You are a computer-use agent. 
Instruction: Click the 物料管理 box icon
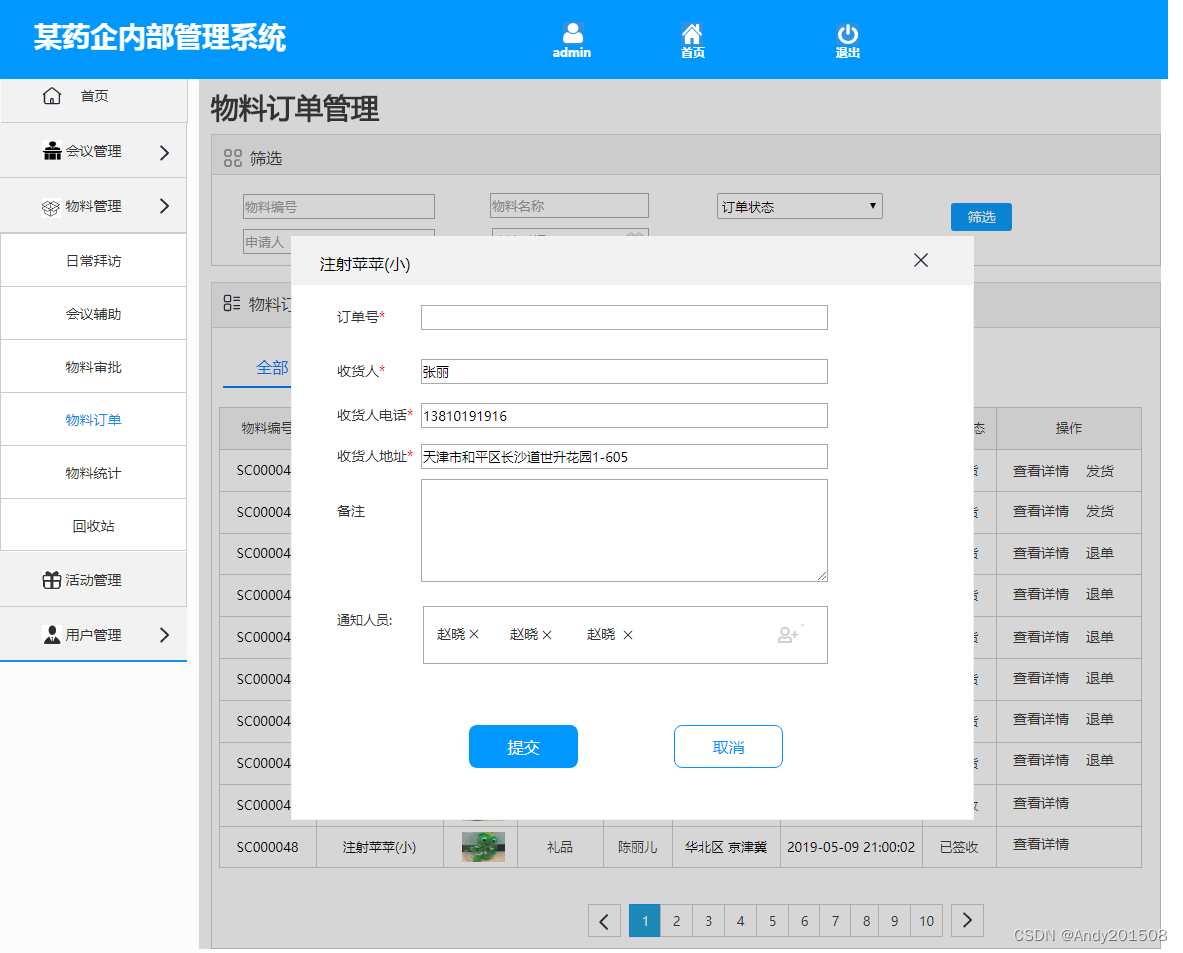(51, 205)
